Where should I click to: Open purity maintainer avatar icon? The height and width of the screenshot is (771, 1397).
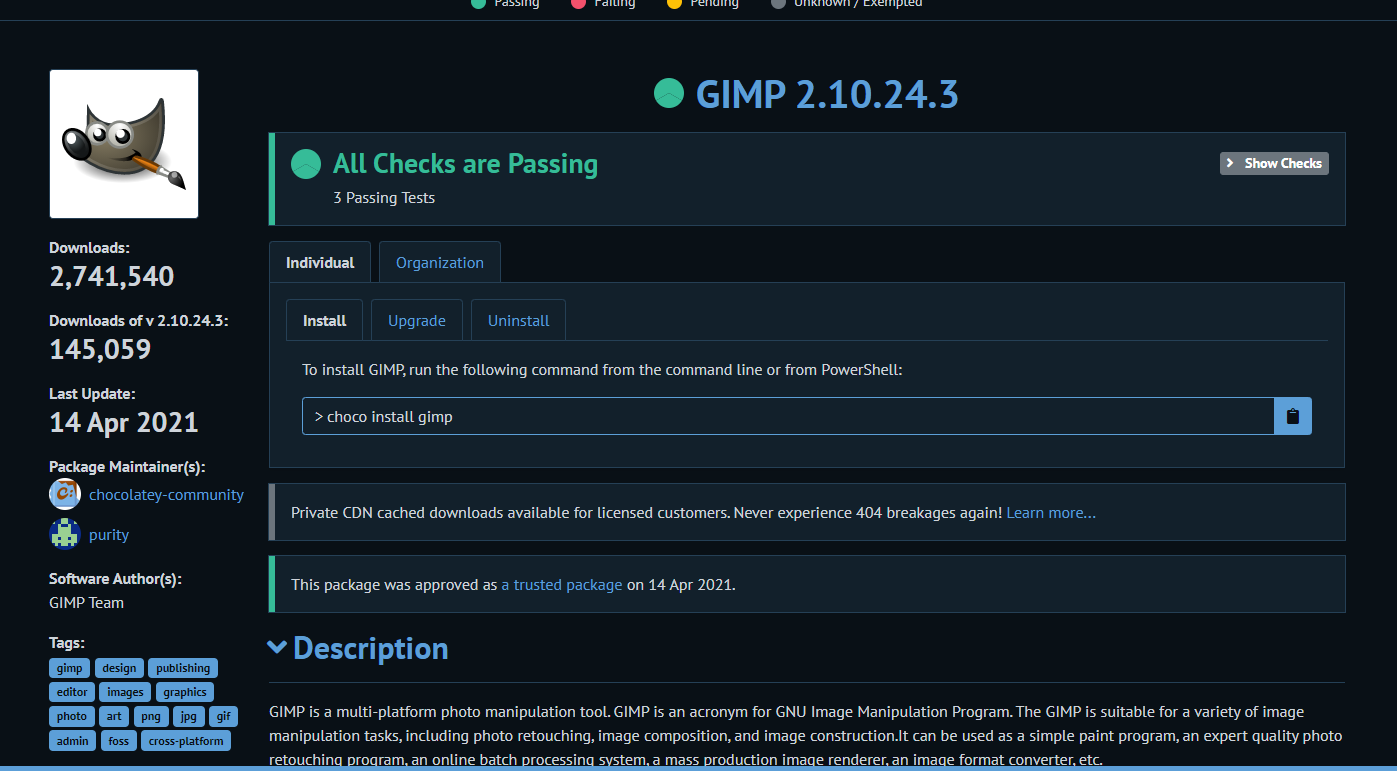click(x=65, y=534)
